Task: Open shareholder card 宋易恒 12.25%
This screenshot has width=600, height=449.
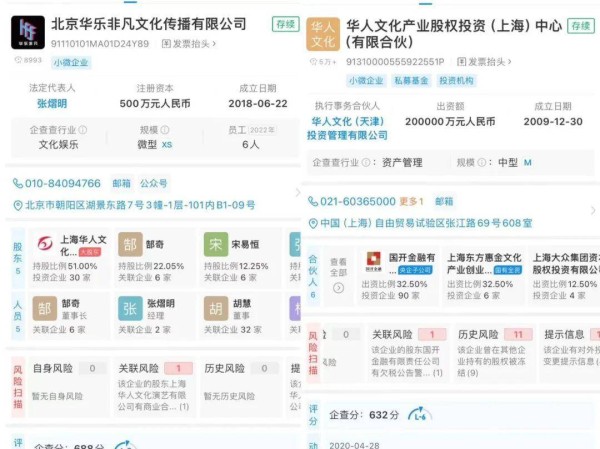Action: [240, 258]
